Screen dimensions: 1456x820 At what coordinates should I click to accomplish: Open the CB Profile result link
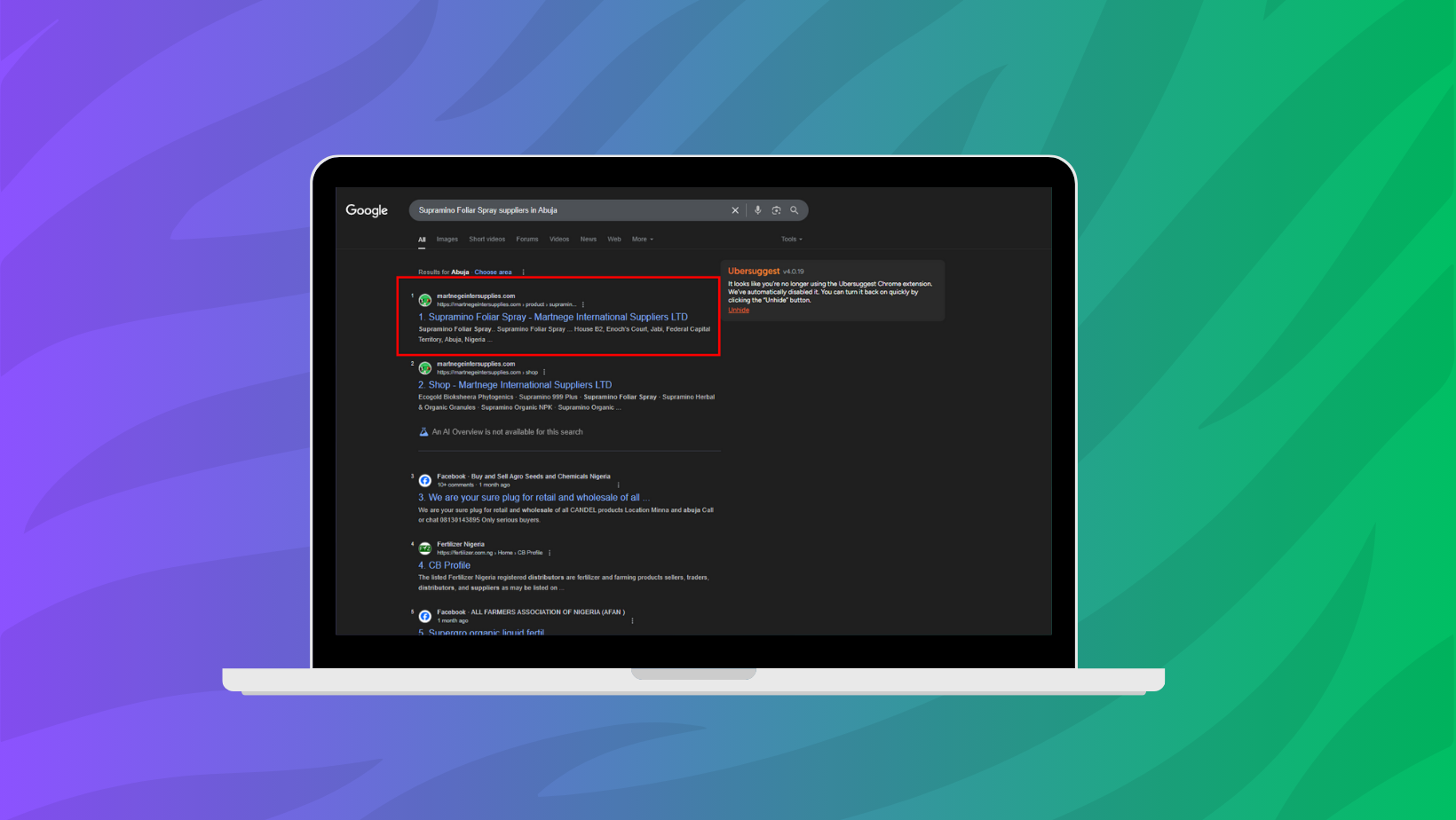tap(445, 565)
